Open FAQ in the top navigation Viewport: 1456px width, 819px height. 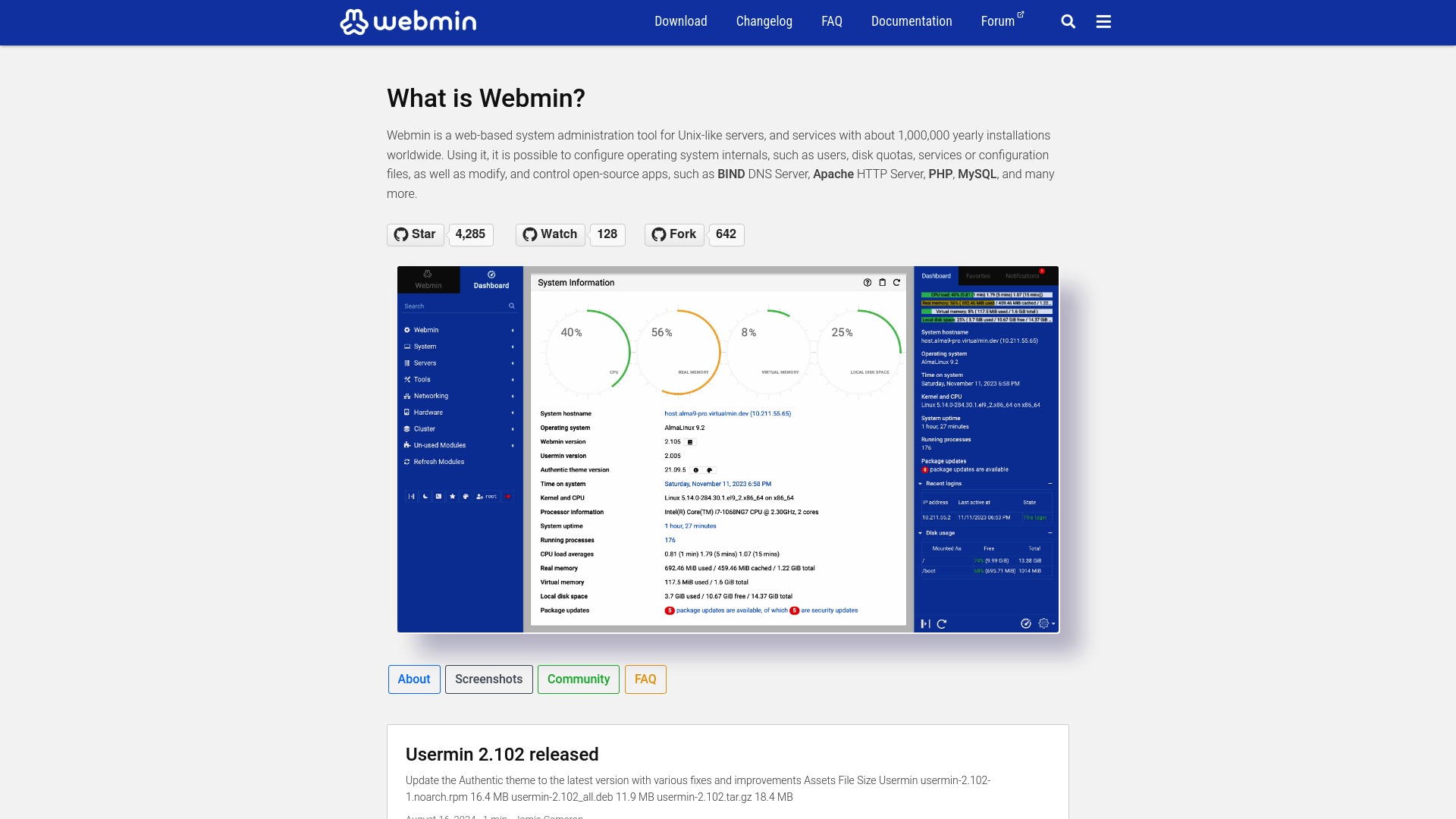(832, 21)
